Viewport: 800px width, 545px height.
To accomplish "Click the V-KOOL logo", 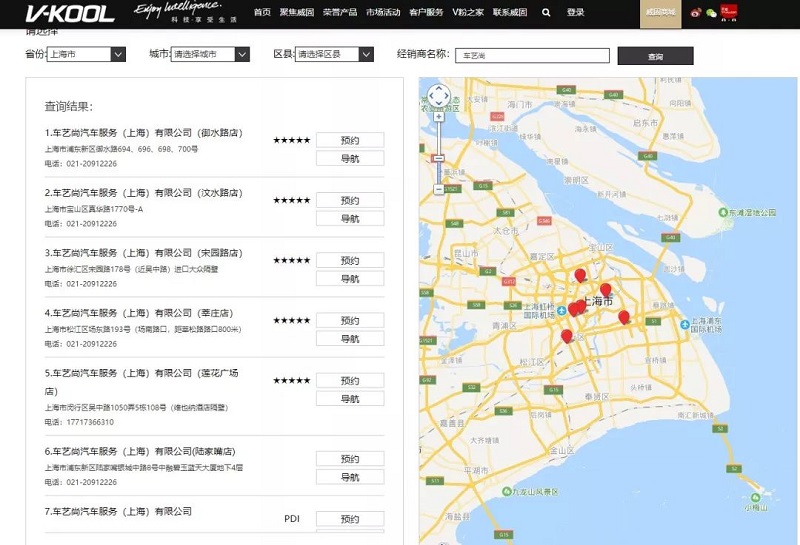I will (70, 14).
